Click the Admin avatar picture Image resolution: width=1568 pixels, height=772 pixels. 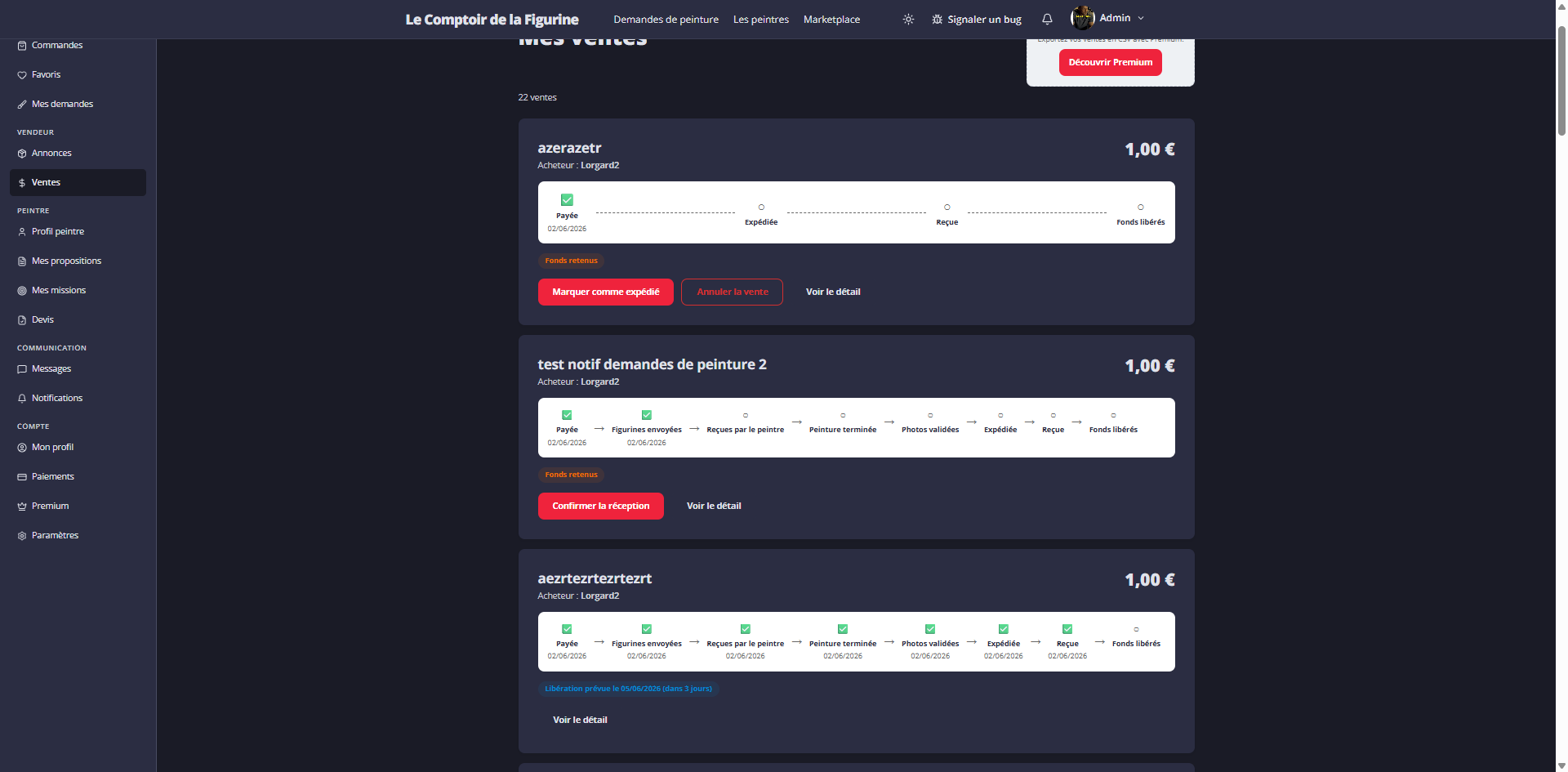pos(1083,18)
